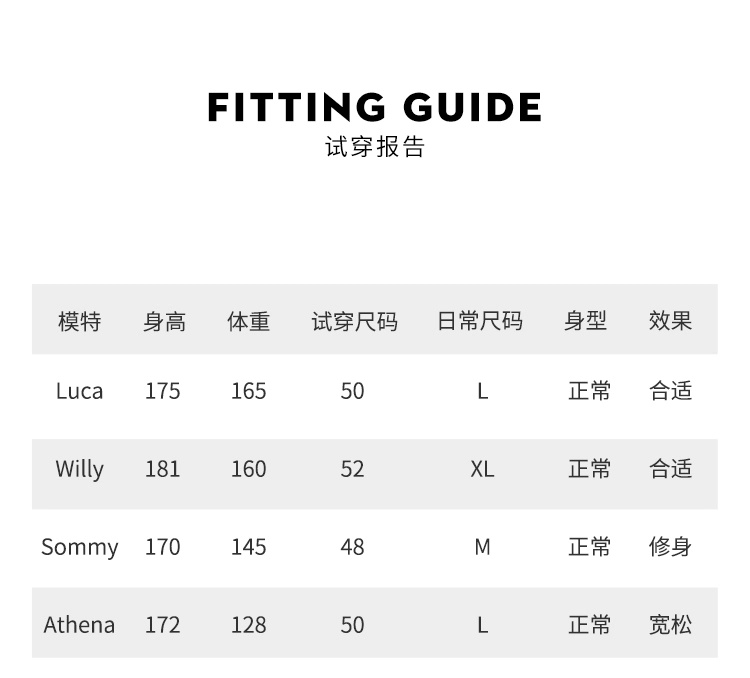Image resolution: width=750 pixels, height=678 pixels.
Task: Click the 效果 column header
Action: click(x=670, y=321)
